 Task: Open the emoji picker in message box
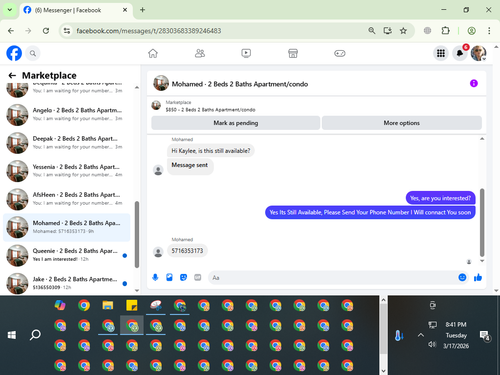(x=462, y=277)
